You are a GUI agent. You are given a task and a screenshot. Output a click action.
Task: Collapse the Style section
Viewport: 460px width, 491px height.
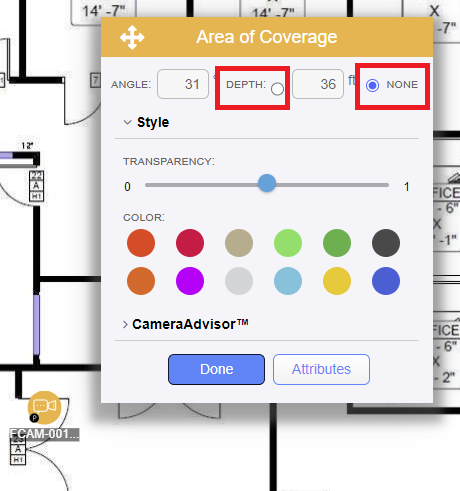pyautogui.click(x=127, y=122)
